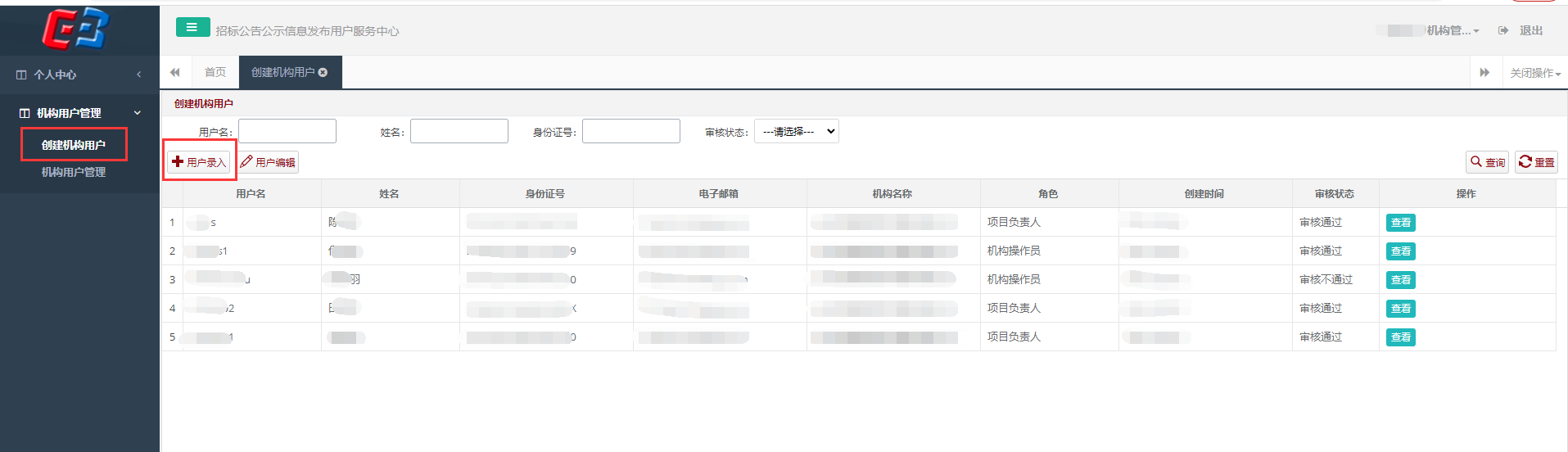This screenshot has width=1568, height=452.
Task: Click 机构操作员 role in row 3
Action: coord(1014,279)
